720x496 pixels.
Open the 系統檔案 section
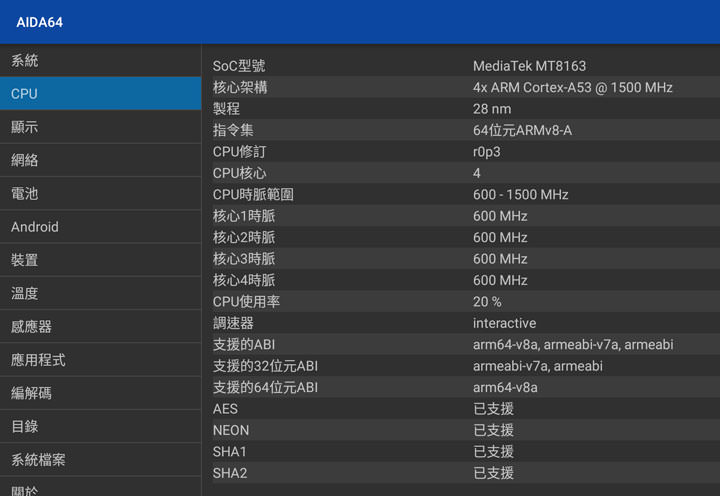[x=100, y=460]
